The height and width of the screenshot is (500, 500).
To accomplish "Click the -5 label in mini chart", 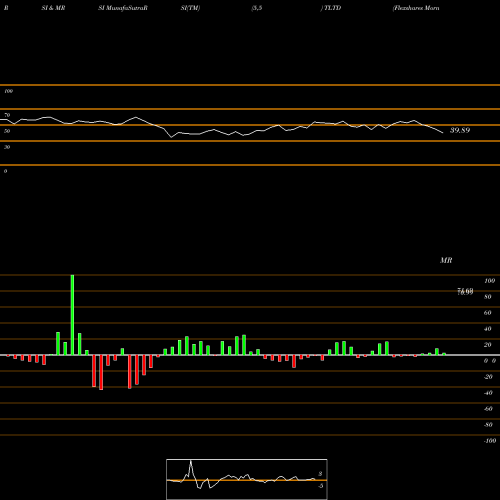I will tap(320, 486).
